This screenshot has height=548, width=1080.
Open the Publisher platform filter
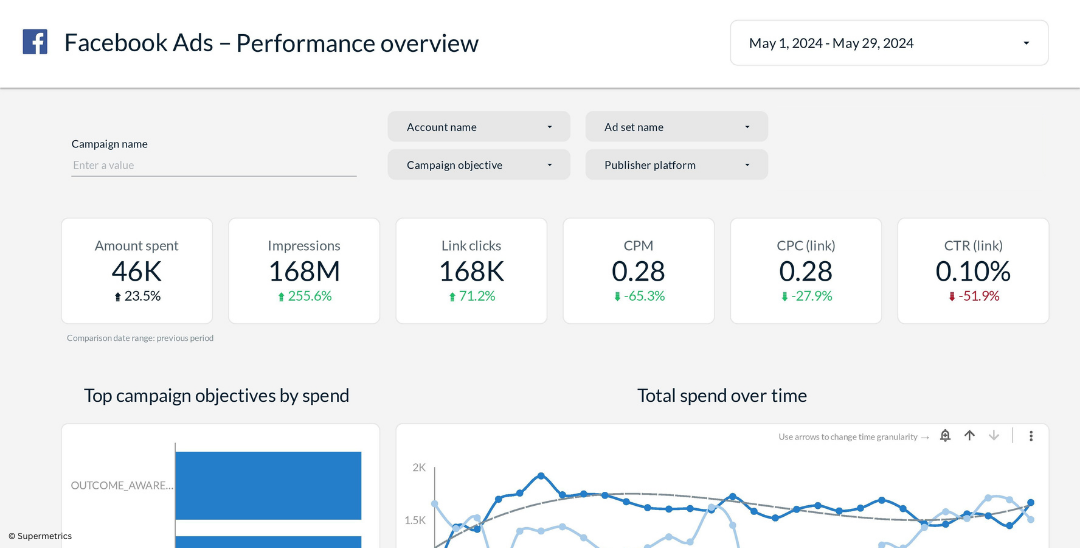coord(676,165)
